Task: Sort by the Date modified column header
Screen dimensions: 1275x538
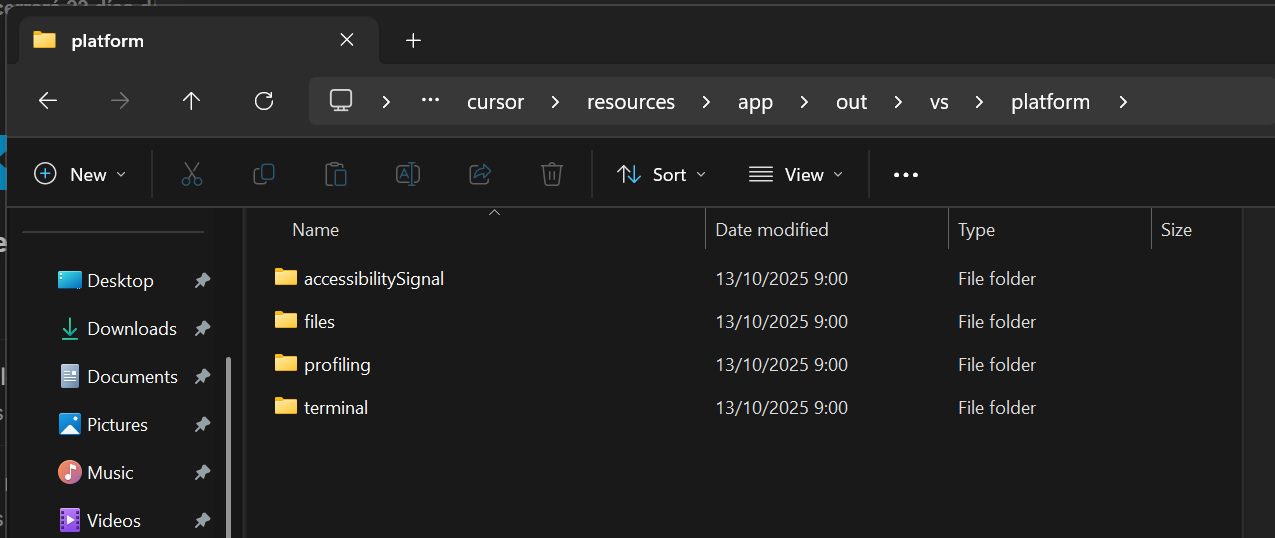Action: (772, 230)
